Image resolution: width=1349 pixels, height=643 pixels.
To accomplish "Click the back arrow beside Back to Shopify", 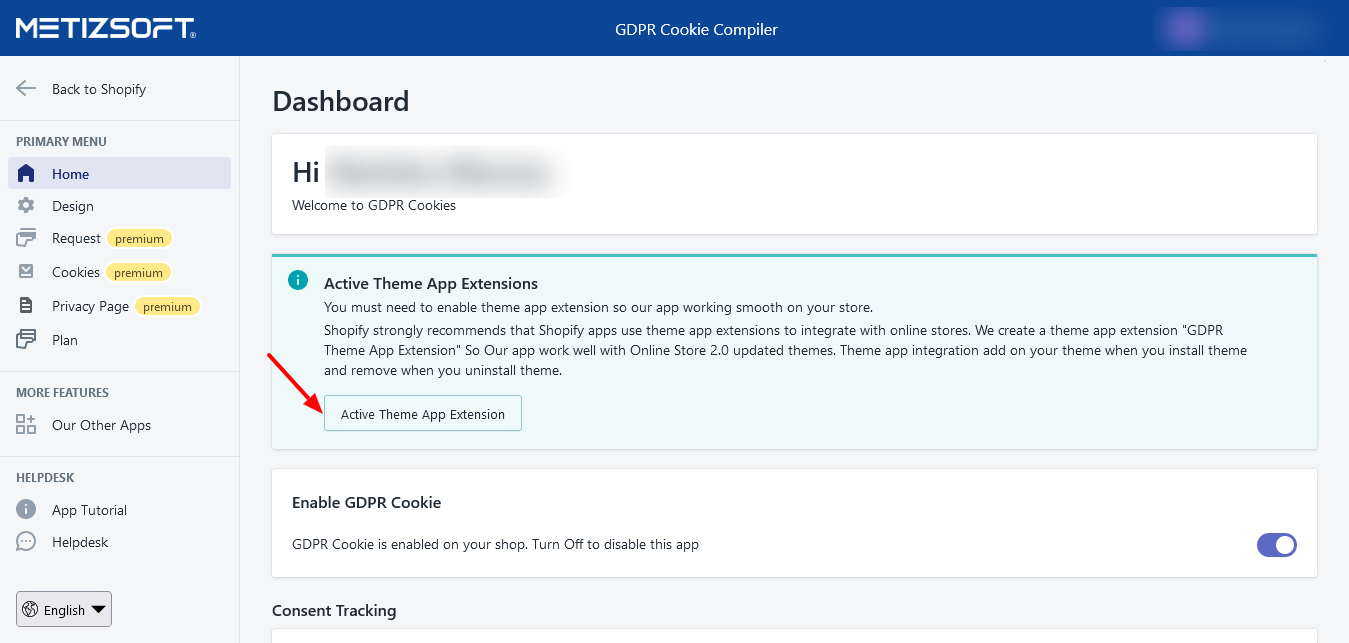I will [27, 89].
